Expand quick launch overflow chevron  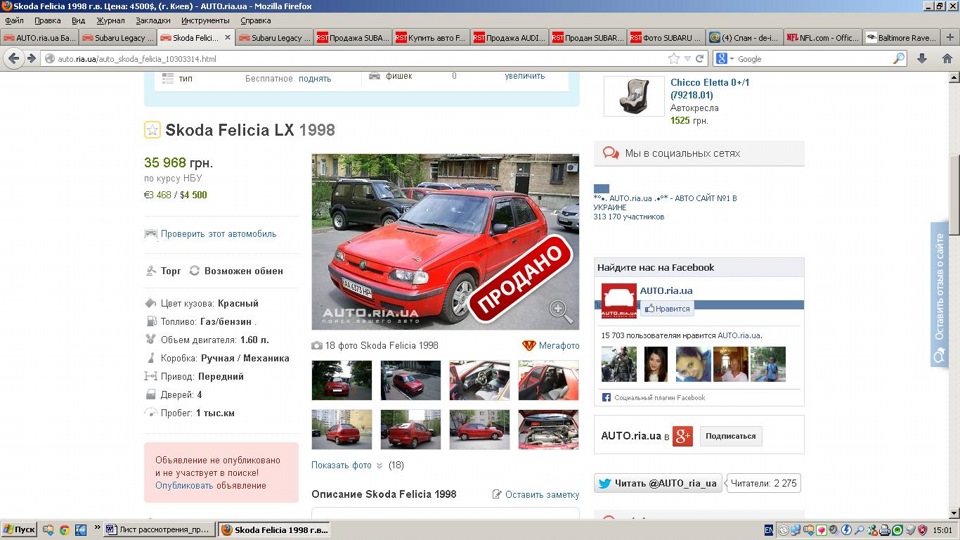[x=97, y=528]
